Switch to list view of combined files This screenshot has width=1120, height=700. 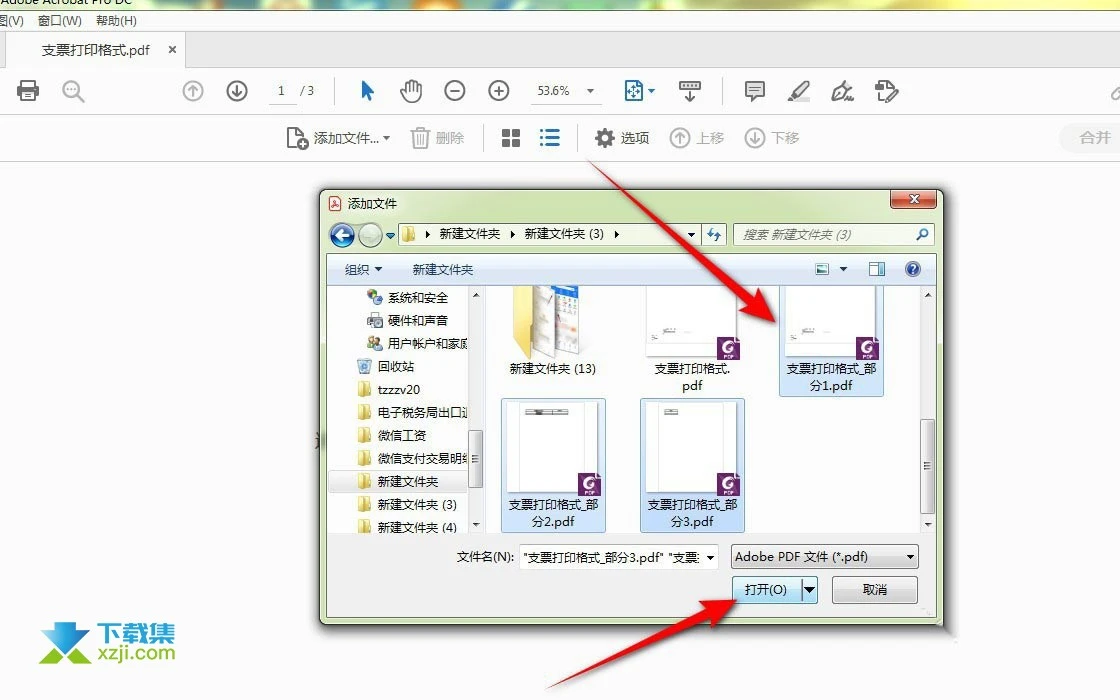(x=549, y=138)
